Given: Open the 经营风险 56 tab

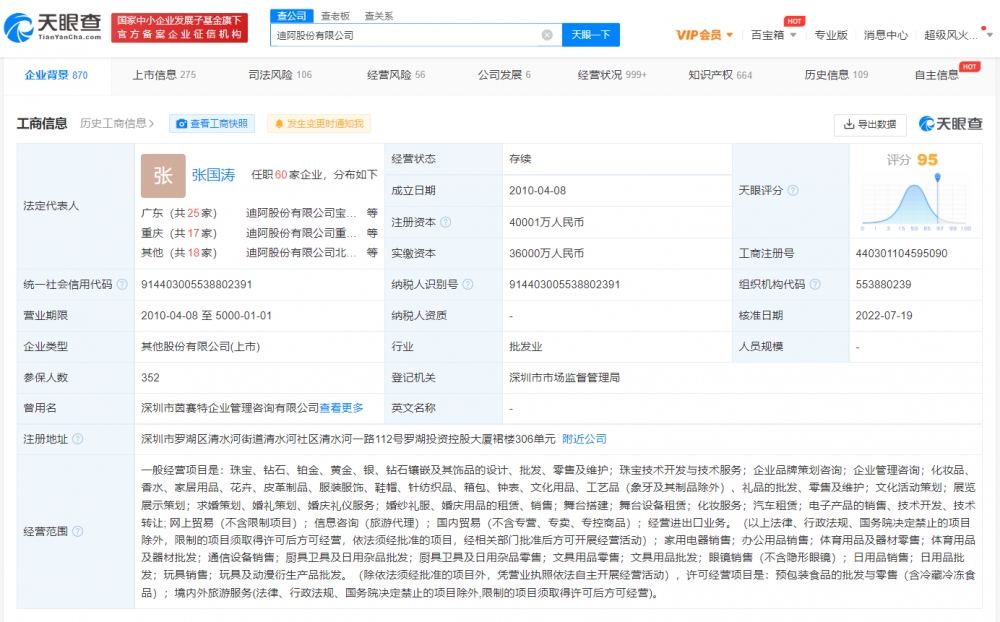Looking at the screenshot, I should pos(396,75).
